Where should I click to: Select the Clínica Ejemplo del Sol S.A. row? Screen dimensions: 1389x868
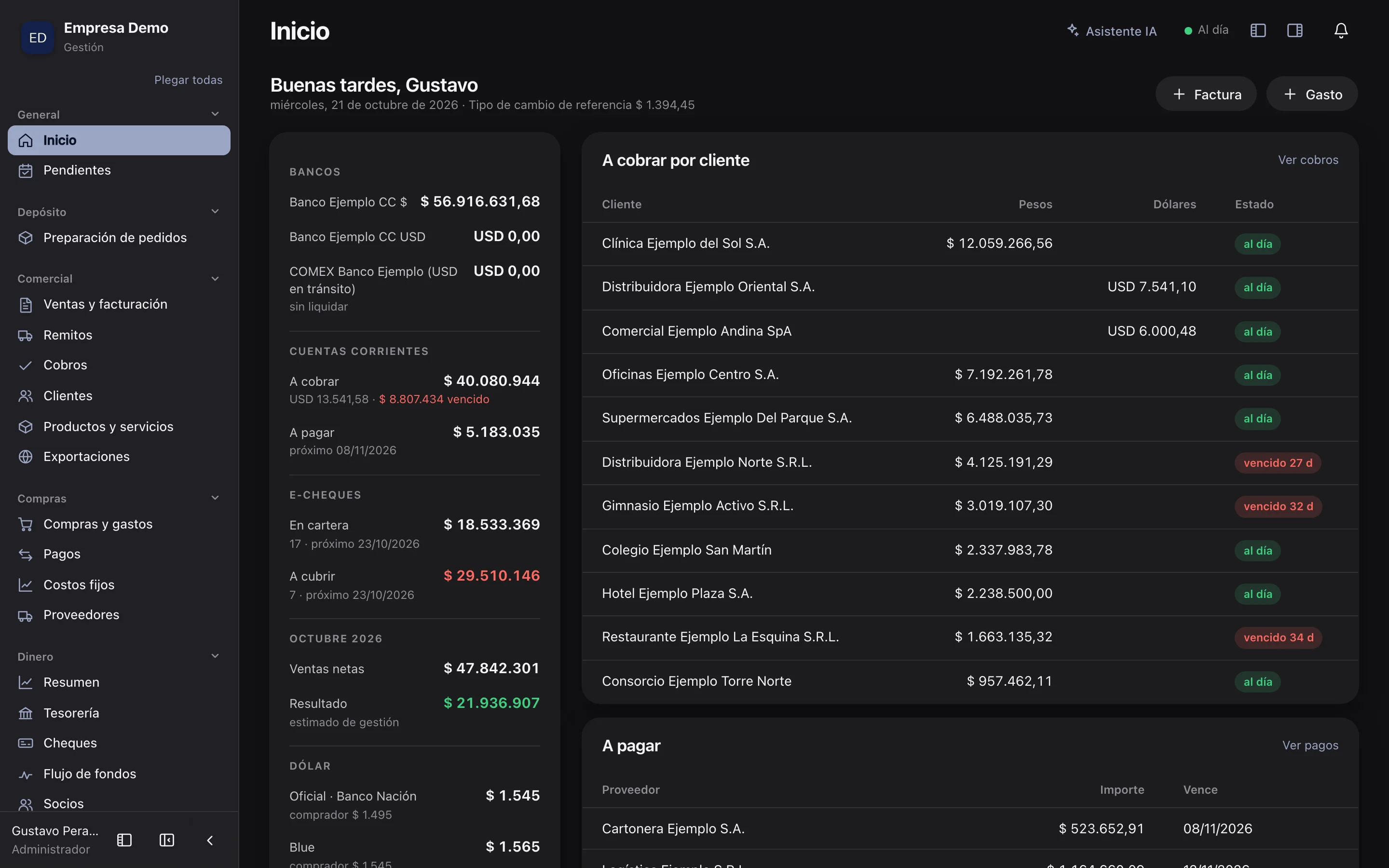tap(970, 244)
